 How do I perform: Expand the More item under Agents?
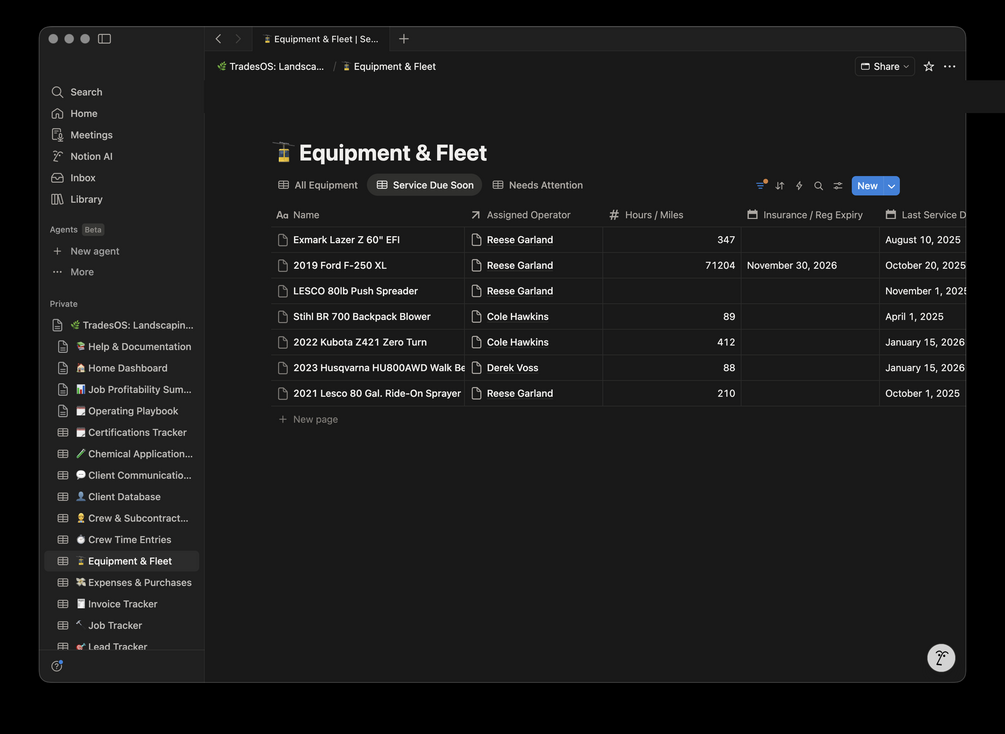coord(82,272)
